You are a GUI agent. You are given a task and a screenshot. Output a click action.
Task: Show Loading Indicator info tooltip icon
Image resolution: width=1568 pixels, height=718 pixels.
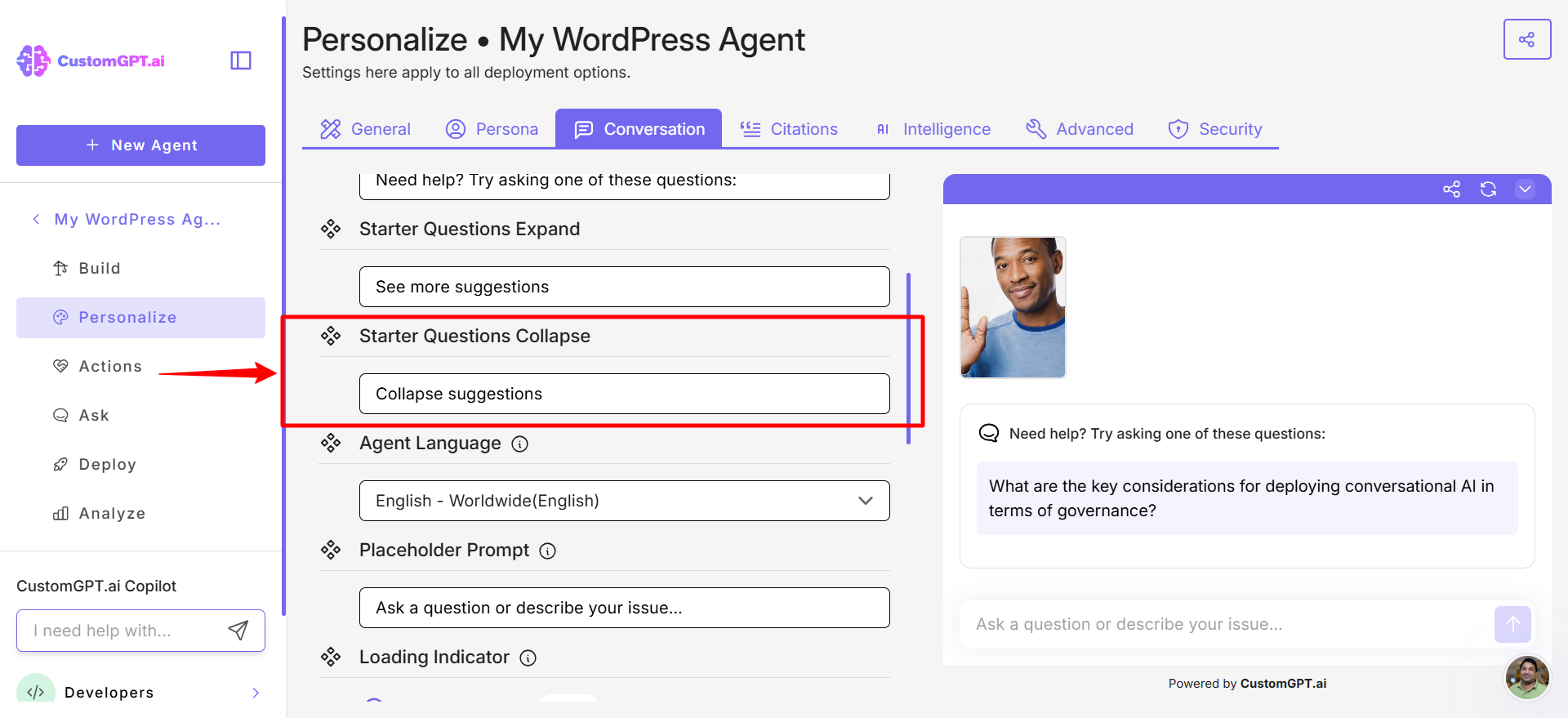528,658
